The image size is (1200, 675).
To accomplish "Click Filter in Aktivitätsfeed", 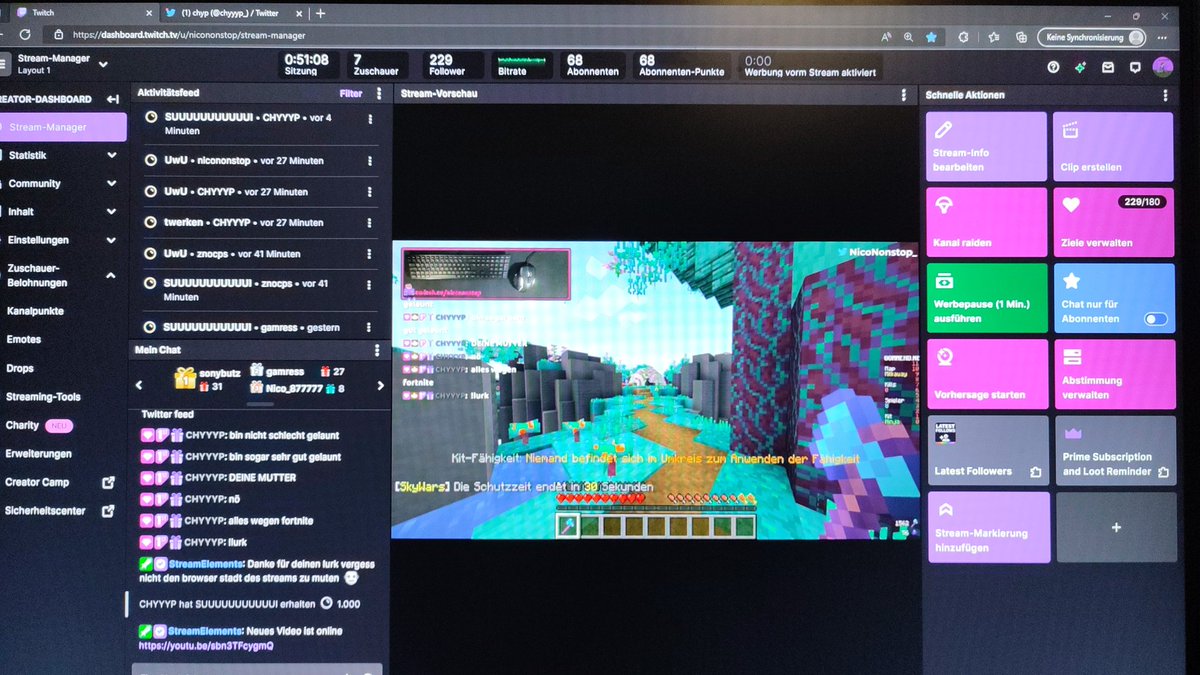I will [x=350, y=93].
